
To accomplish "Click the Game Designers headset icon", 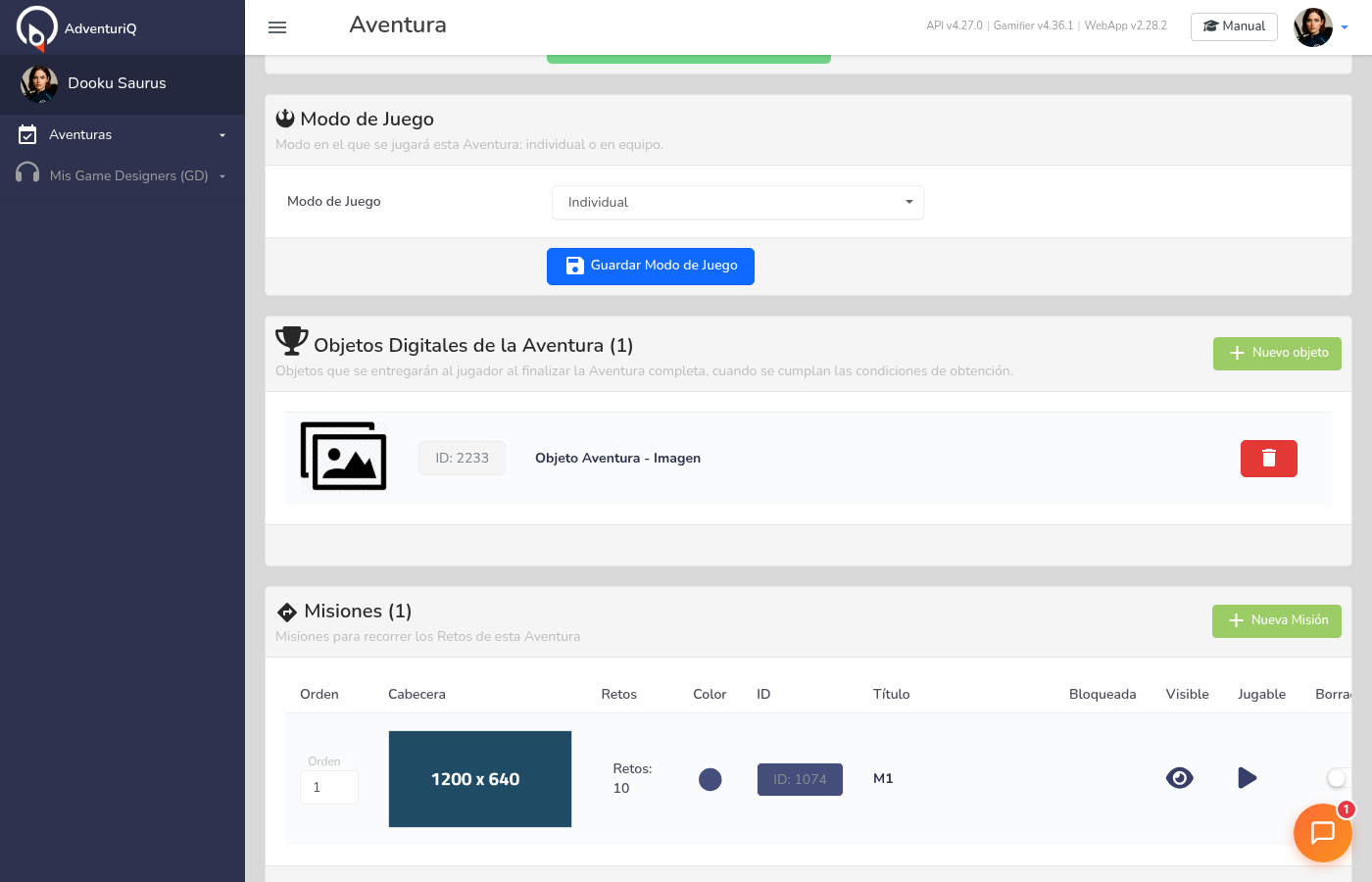I will point(27,174).
